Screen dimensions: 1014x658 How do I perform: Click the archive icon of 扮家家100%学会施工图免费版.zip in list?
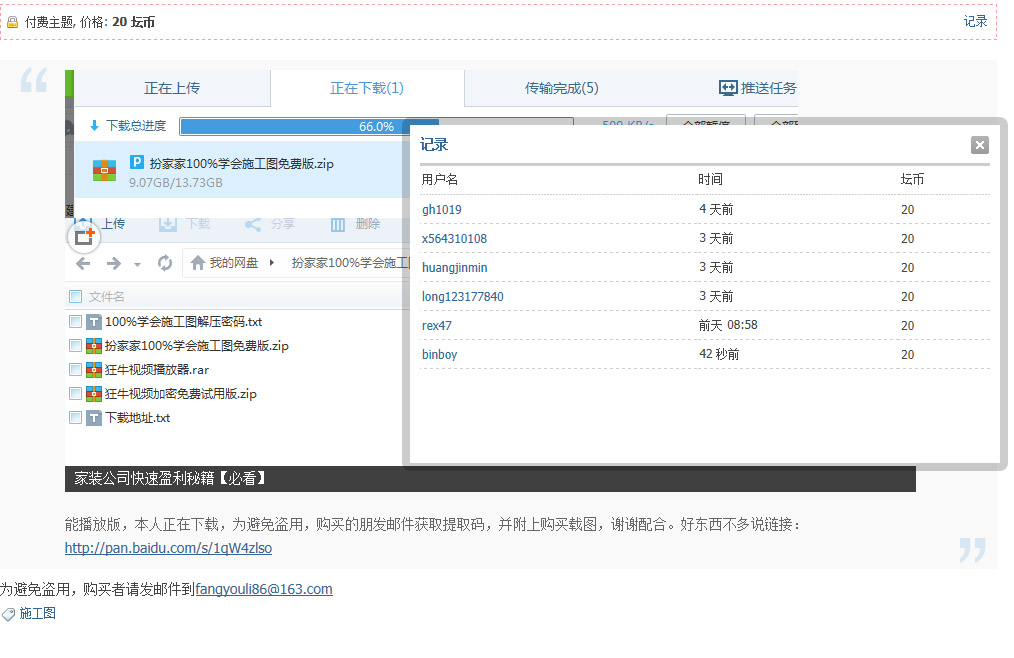tap(94, 345)
